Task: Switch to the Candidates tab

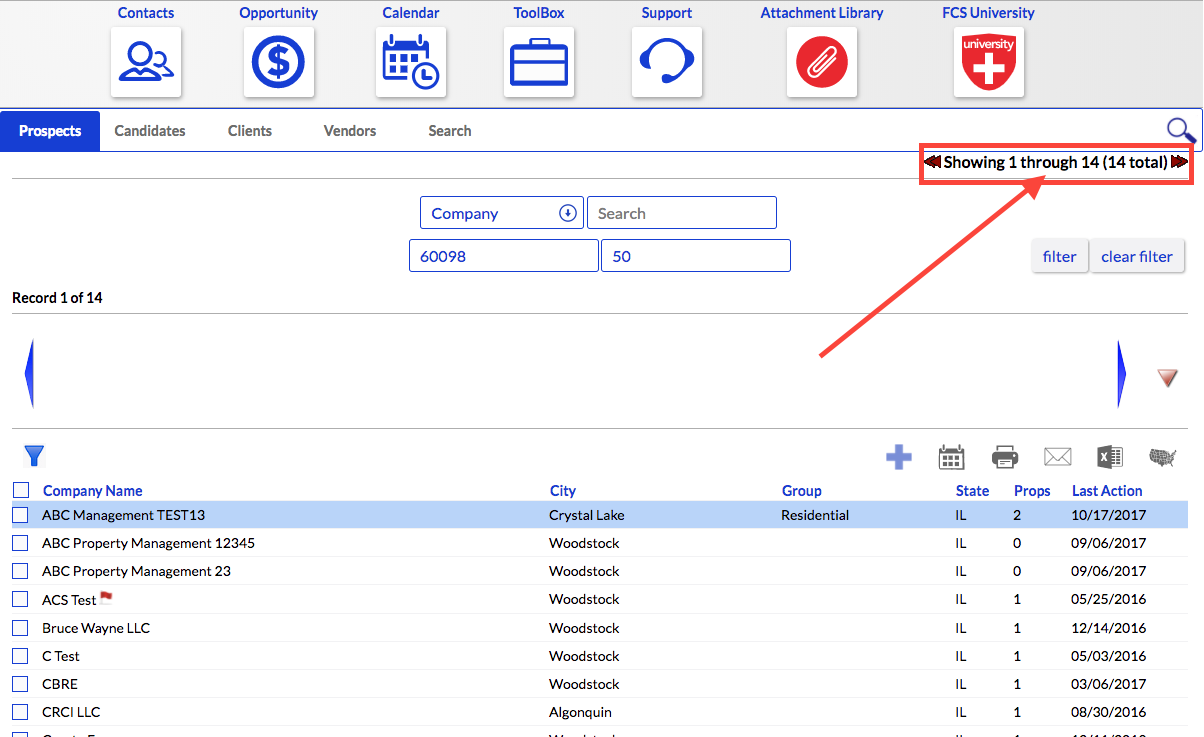Action: 150,131
